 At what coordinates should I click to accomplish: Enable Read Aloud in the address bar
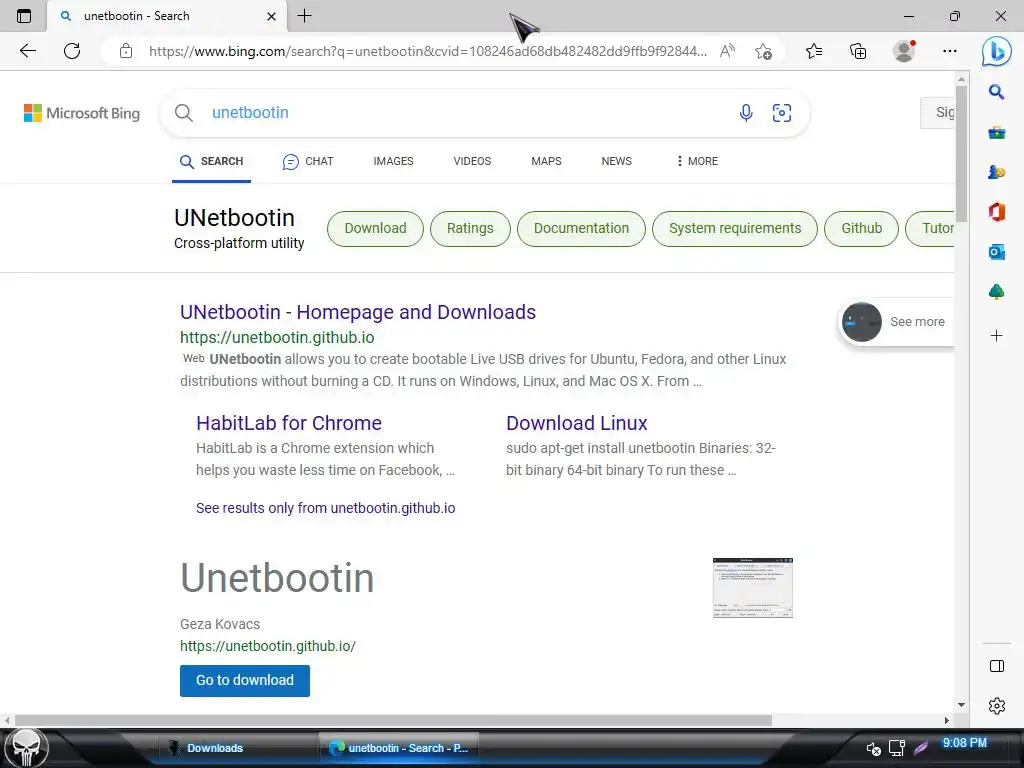point(727,51)
